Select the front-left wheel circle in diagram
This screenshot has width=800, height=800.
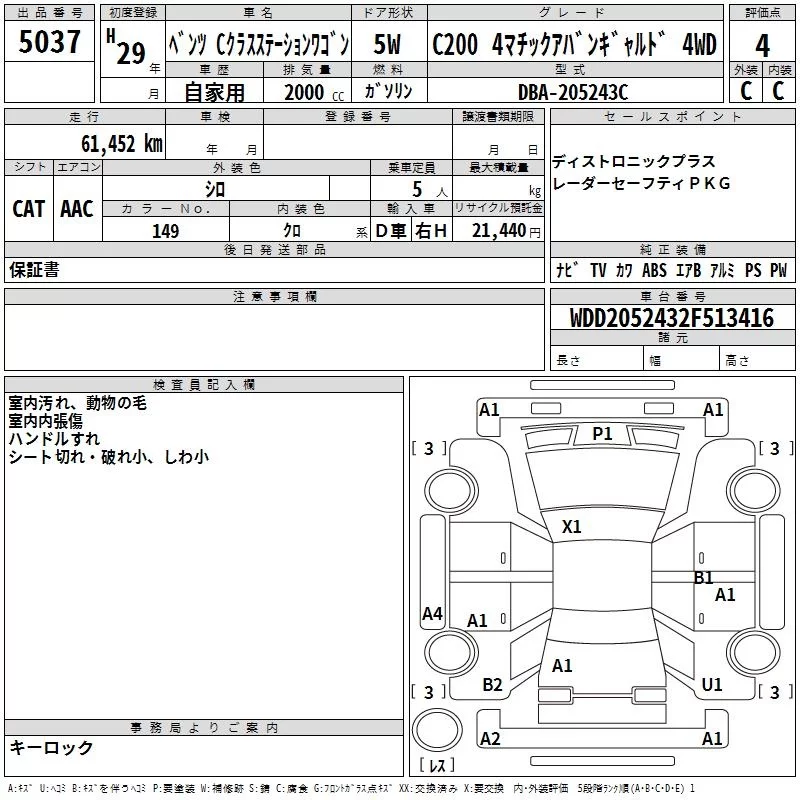pos(451,491)
